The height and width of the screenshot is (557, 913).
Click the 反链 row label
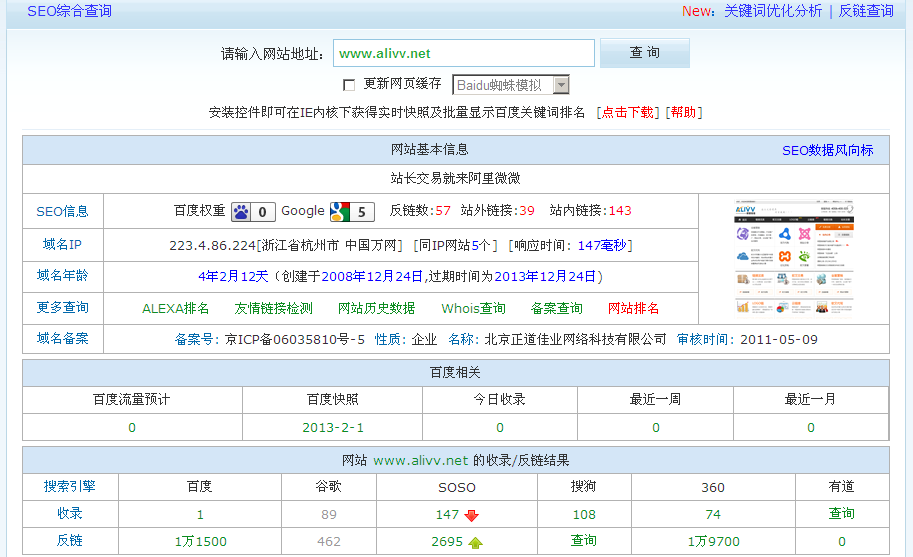pyautogui.click(x=70, y=541)
